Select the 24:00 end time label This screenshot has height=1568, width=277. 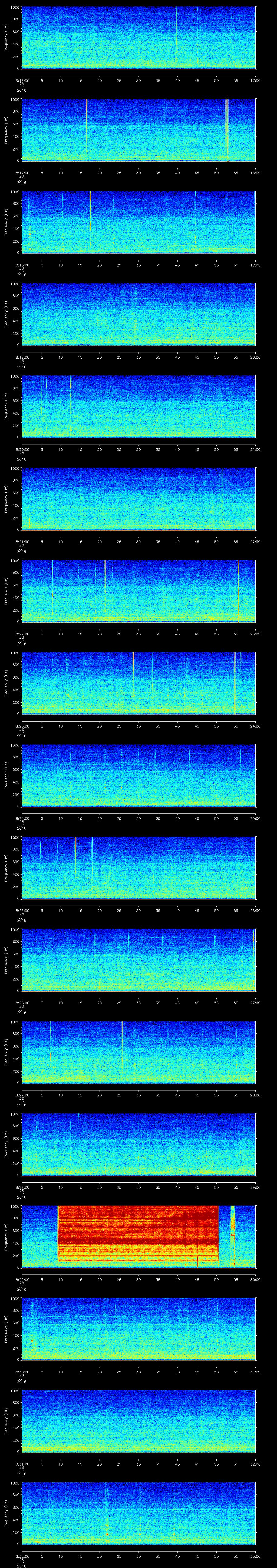click(x=255, y=726)
